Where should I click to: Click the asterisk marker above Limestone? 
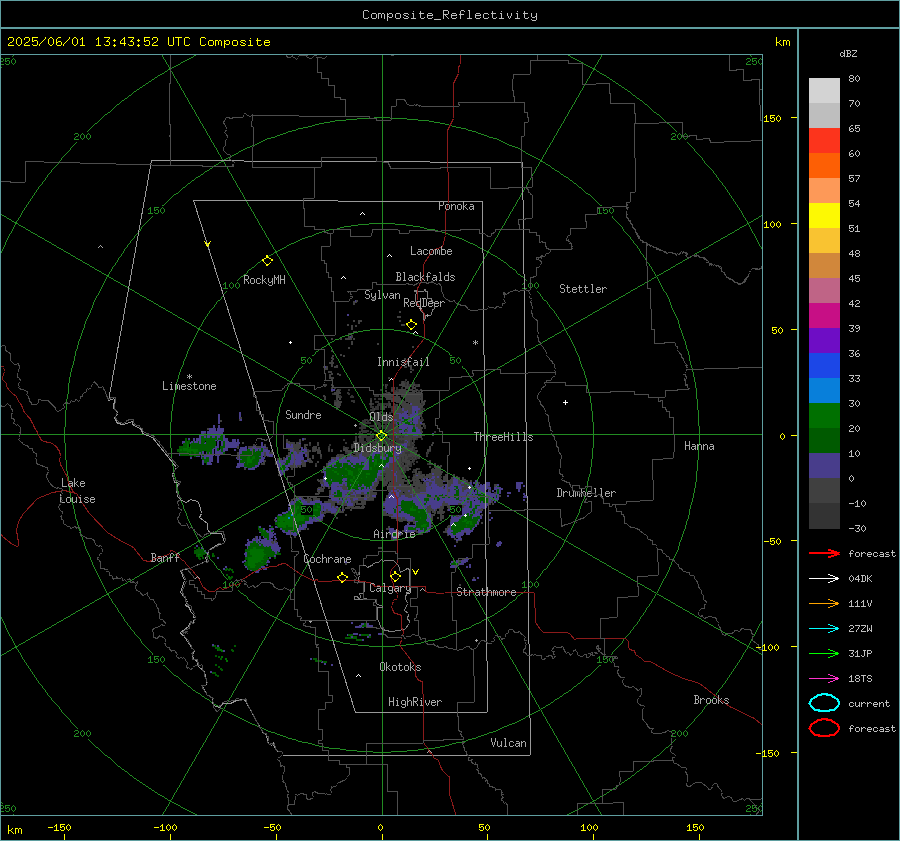point(189,377)
